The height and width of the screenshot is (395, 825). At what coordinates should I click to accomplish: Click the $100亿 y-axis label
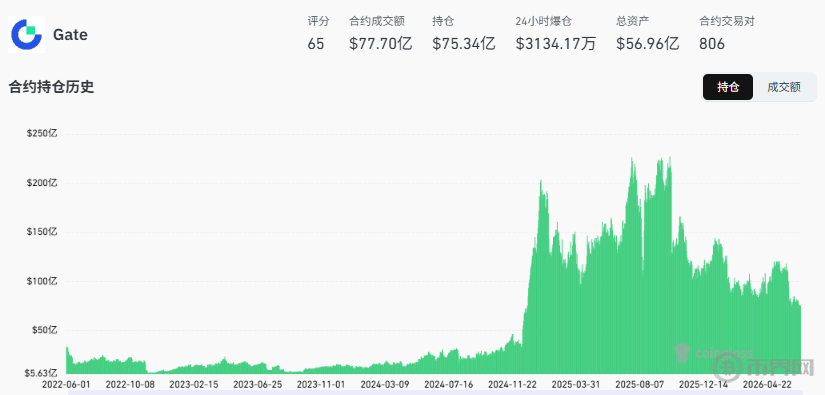click(42, 281)
